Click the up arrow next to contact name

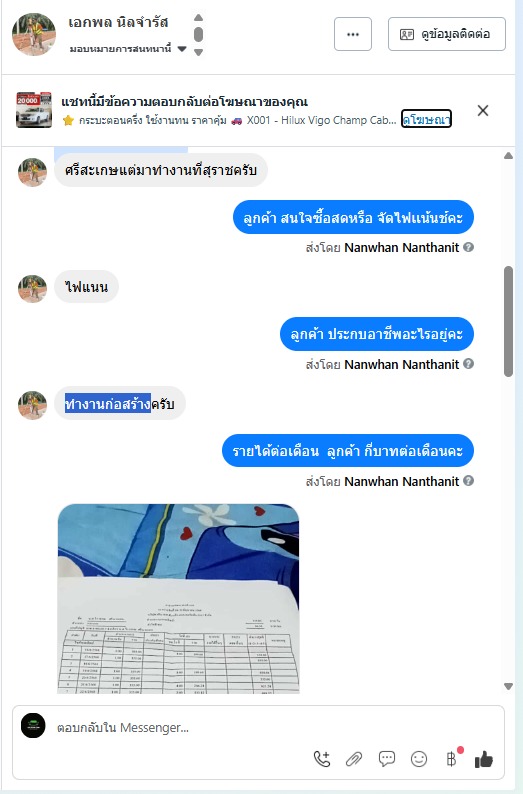coord(198,18)
